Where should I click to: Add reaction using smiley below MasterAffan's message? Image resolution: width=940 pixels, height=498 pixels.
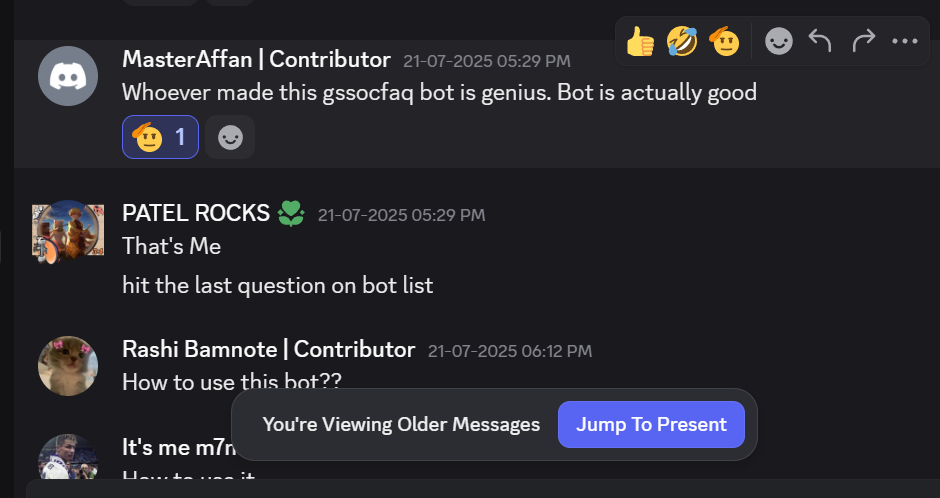pyautogui.click(x=230, y=138)
